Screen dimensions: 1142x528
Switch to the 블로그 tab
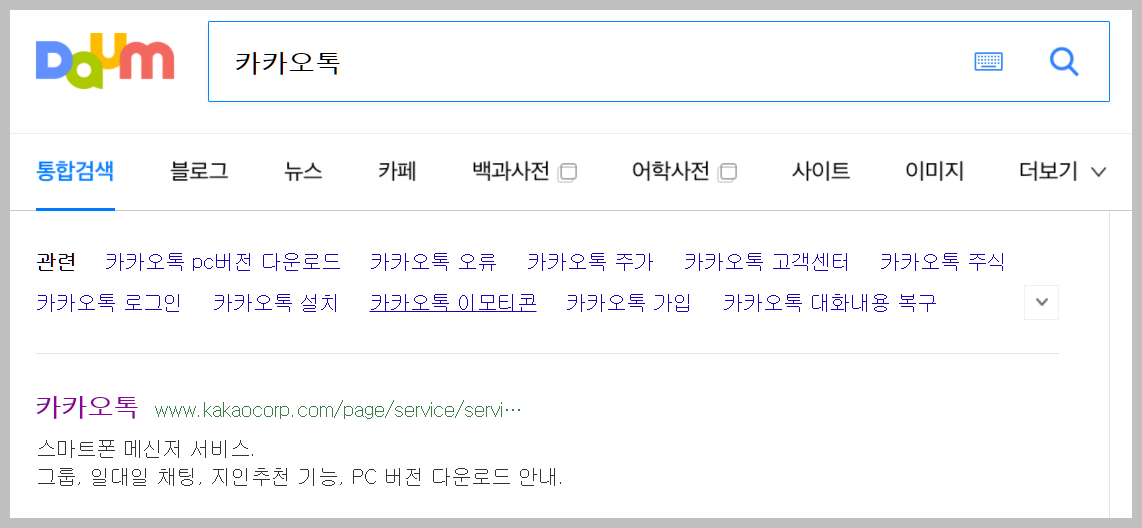[x=199, y=172]
